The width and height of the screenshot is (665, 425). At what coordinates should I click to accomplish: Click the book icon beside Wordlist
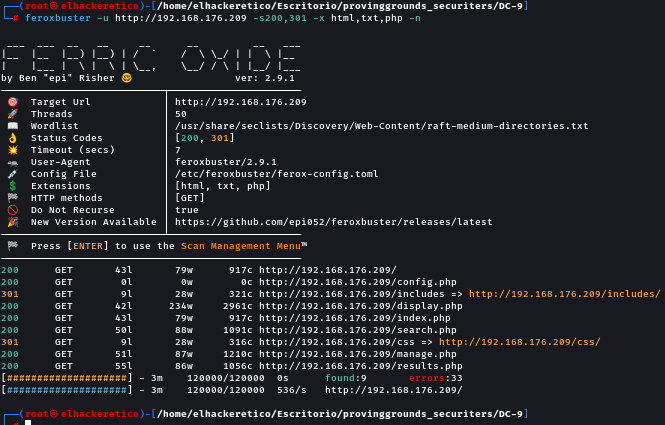click(12, 126)
